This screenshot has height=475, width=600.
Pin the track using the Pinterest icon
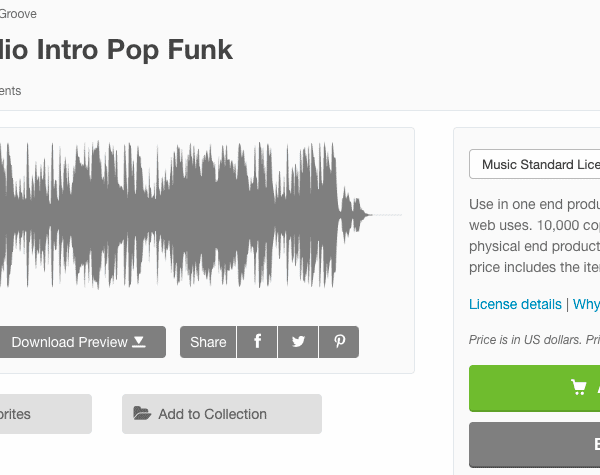339,342
